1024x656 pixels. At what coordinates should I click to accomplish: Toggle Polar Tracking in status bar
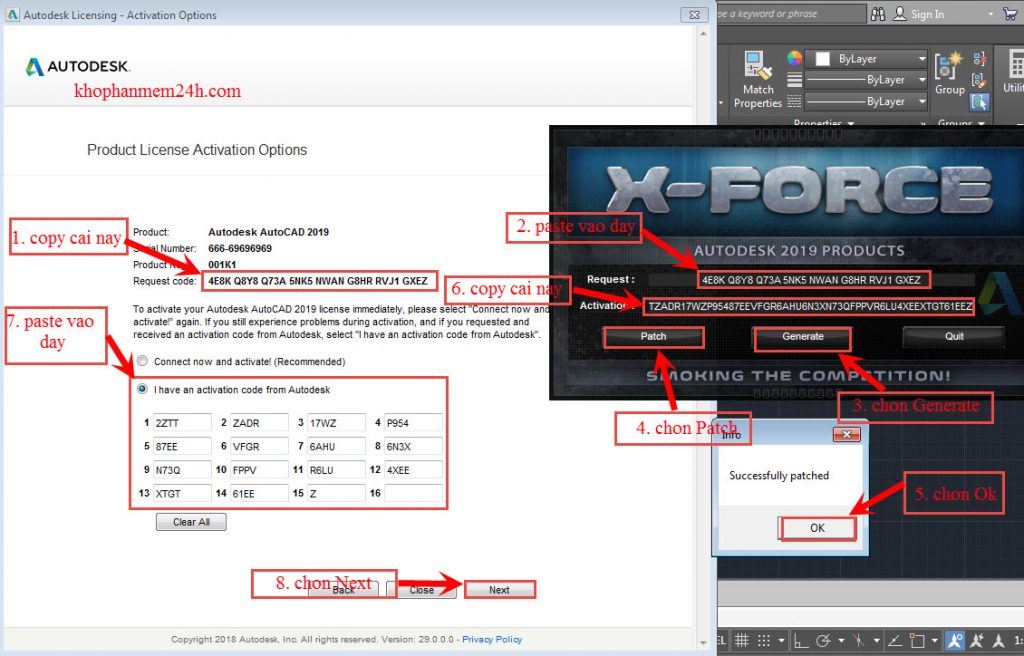click(x=823, y=640)
